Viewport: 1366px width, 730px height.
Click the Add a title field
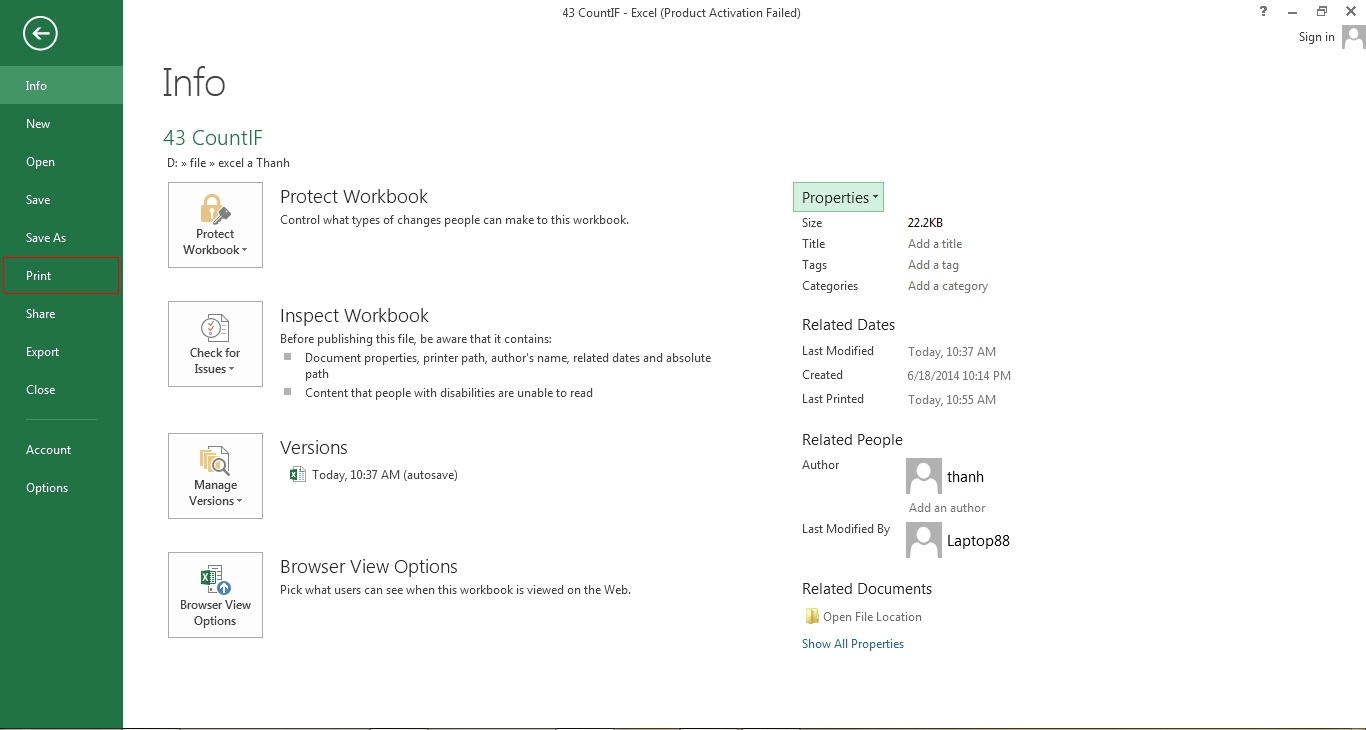[x=935, y=244]
